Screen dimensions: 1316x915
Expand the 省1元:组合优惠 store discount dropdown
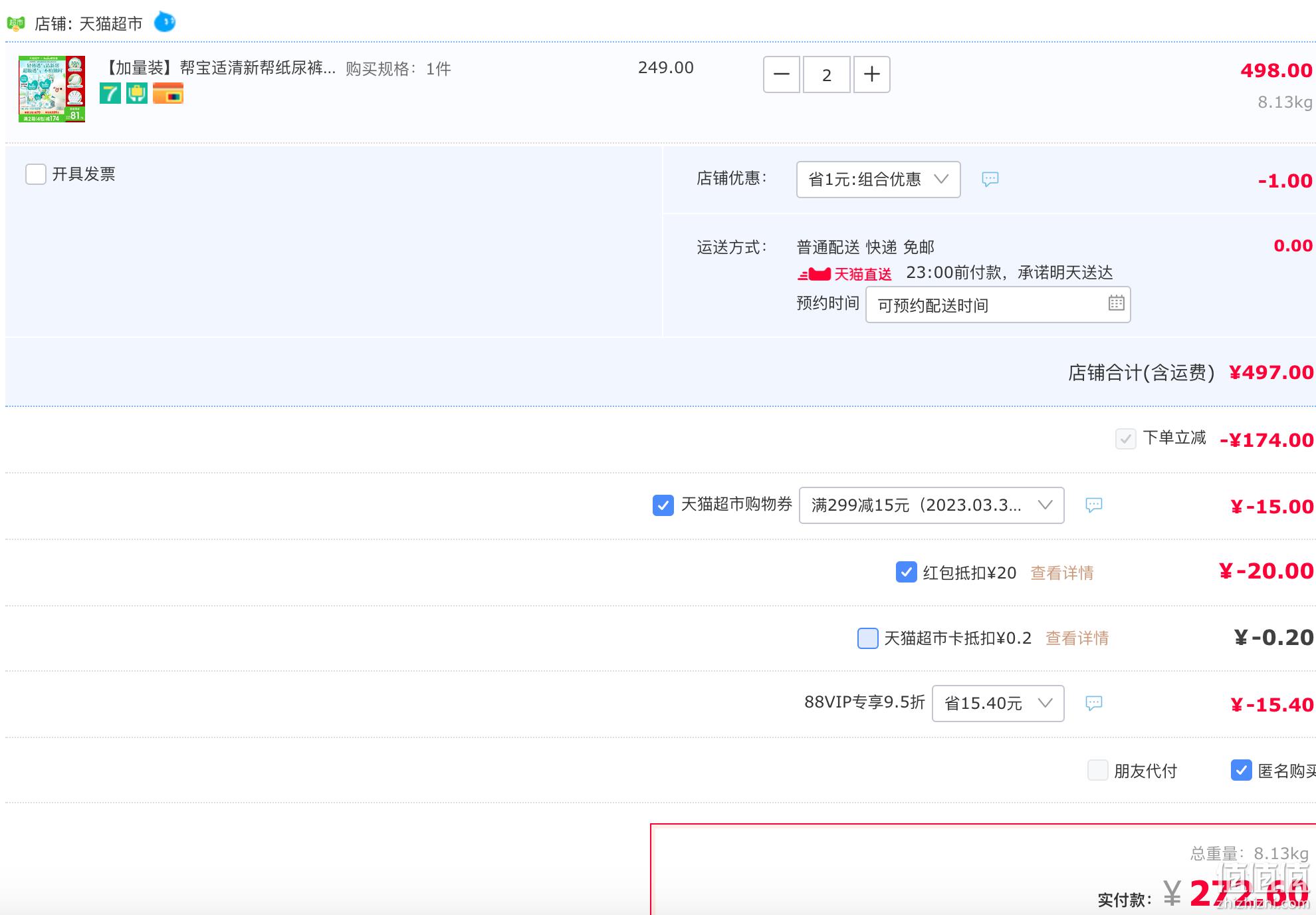point(879,180)
